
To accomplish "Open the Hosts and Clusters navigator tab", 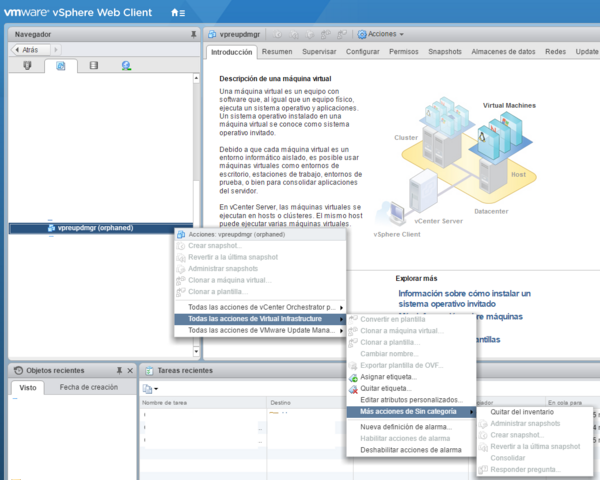I will click(x=28, y=66).
